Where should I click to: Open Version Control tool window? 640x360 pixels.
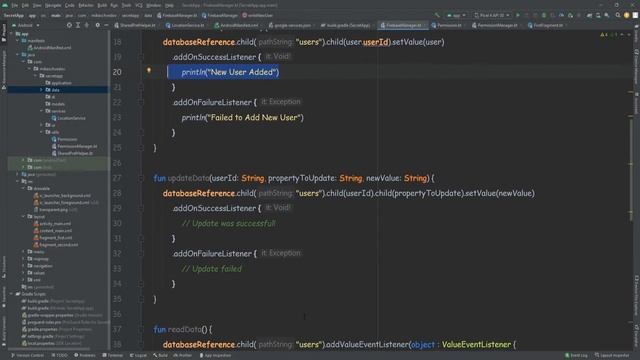point(27,356)
